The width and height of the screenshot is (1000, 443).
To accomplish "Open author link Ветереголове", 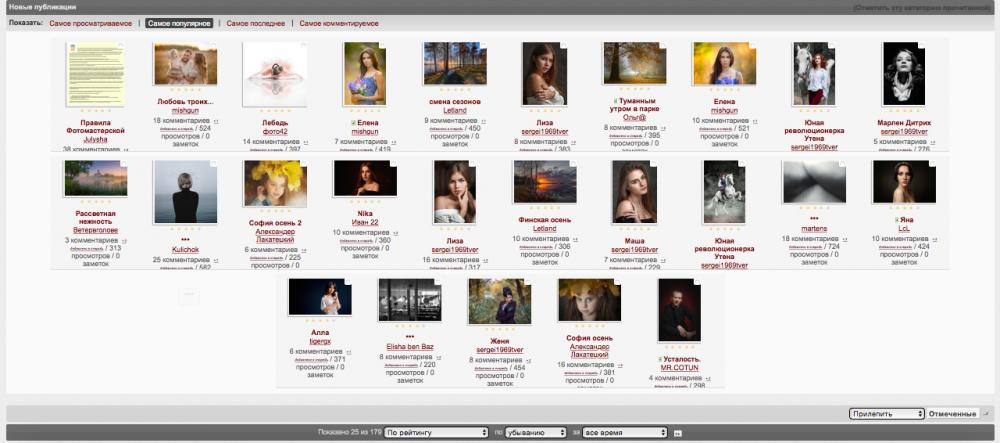I will [x=95, y=230].
